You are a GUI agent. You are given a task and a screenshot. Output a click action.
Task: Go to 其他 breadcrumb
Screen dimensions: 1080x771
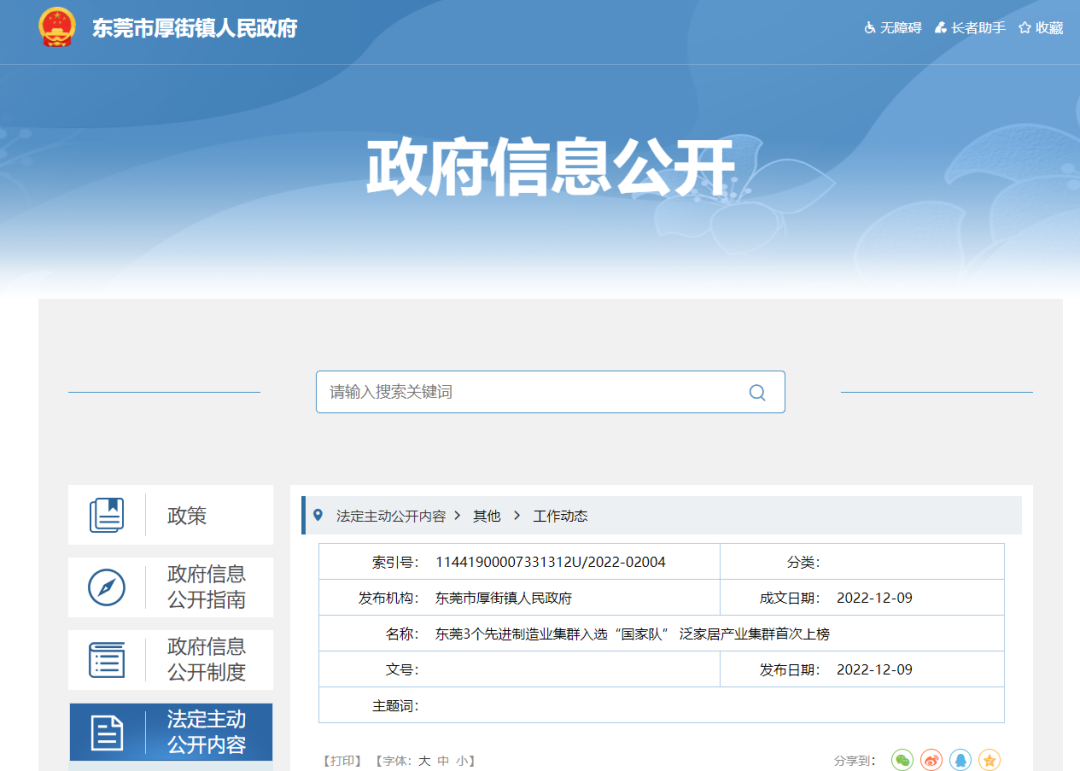coord(486,516)
